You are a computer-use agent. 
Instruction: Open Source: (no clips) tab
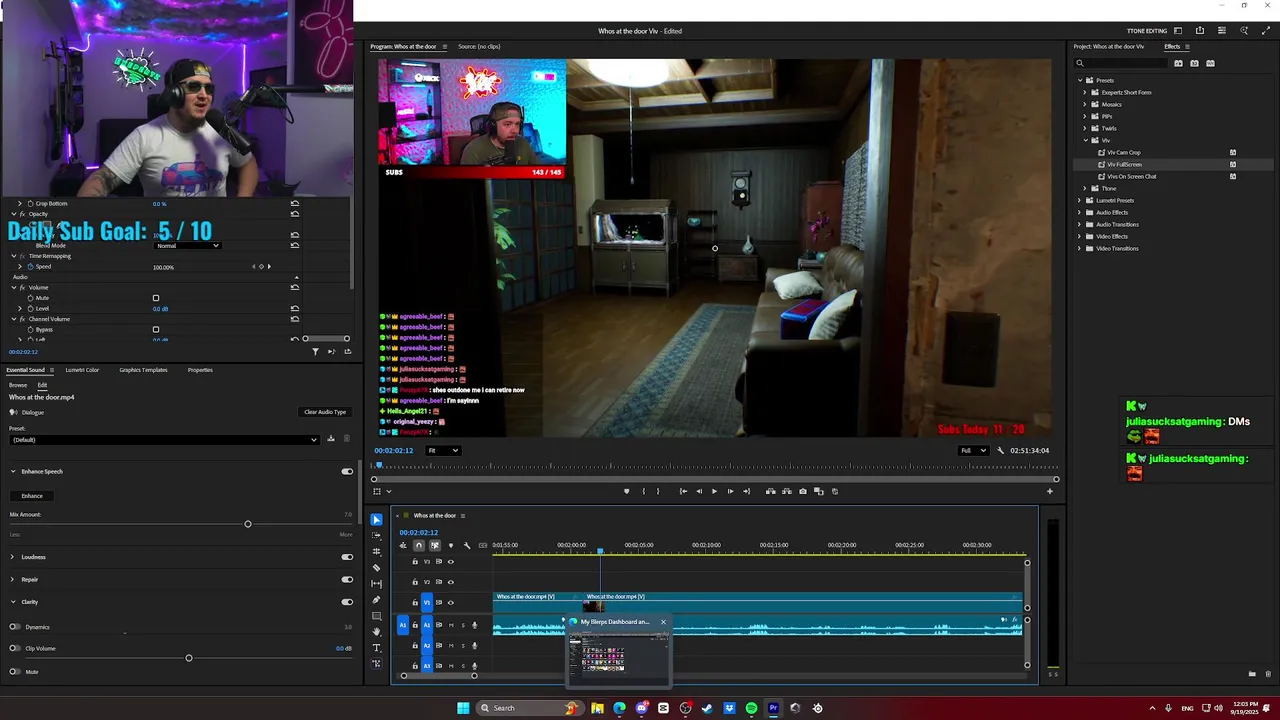[x=479, y=46]
